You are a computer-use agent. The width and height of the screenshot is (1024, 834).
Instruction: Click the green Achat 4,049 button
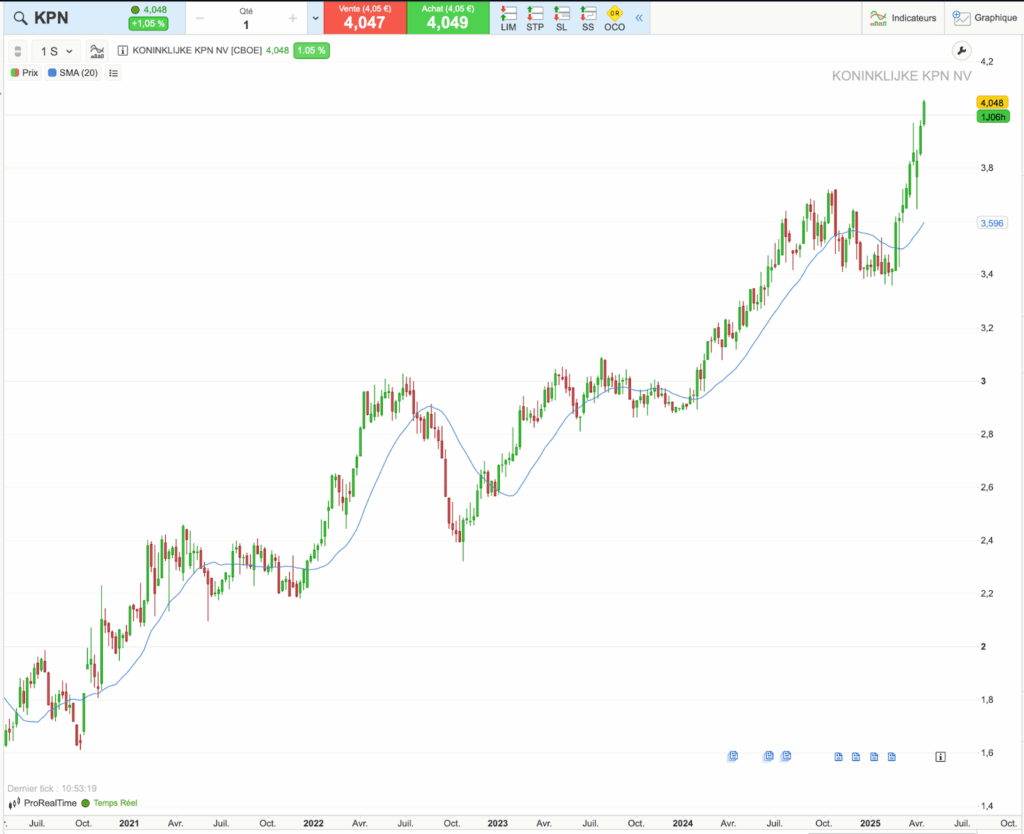(448, 18)
